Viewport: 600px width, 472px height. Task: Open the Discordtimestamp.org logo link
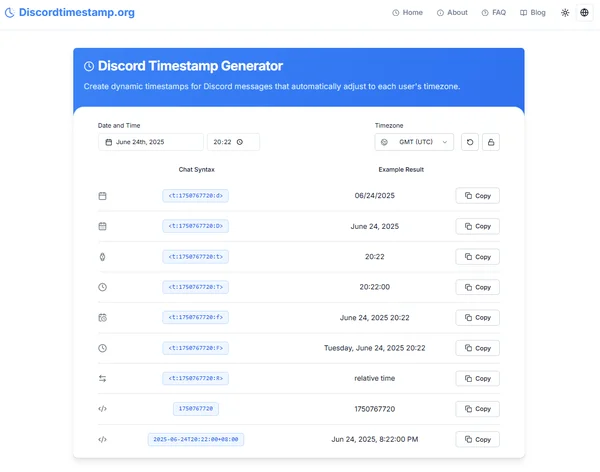click(x=70, y=12)
